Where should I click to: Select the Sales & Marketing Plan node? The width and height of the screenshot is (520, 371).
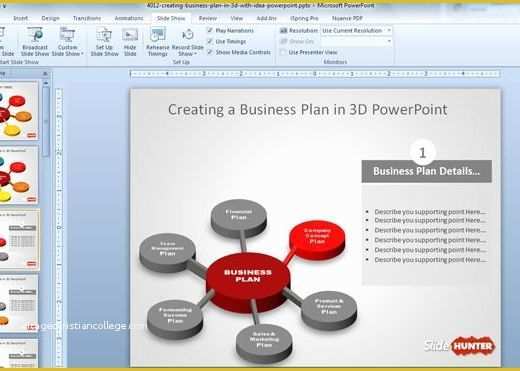[264, 343]
